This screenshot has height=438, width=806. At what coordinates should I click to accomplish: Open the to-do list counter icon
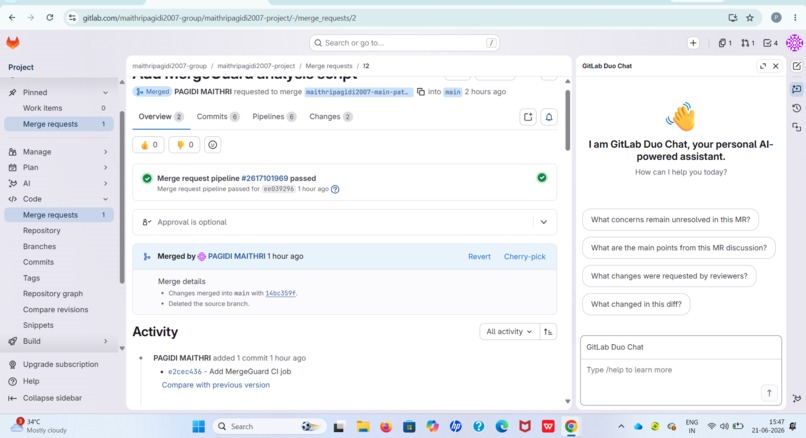(x=770, y=43)
